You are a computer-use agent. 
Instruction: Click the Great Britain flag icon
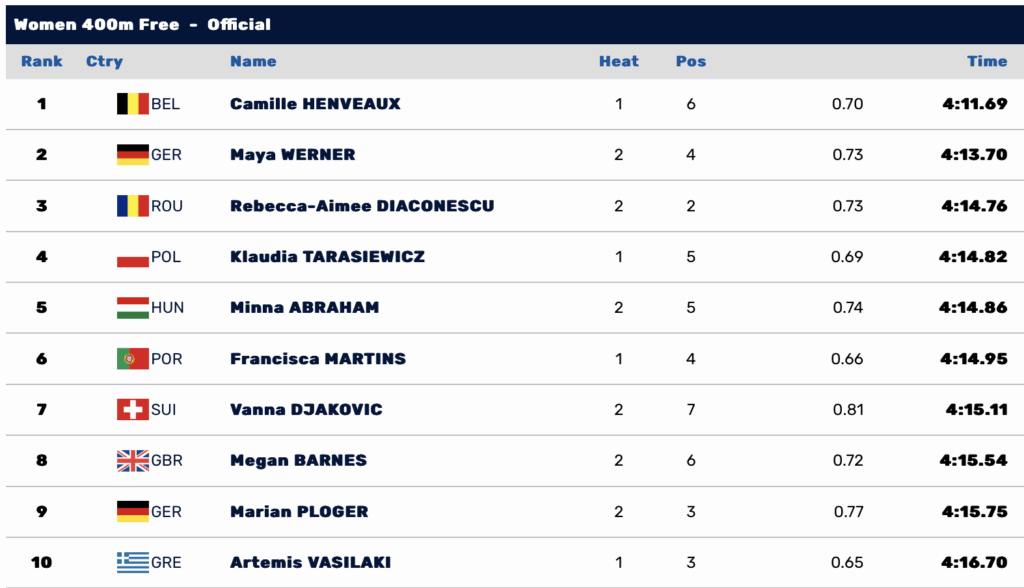132,460
